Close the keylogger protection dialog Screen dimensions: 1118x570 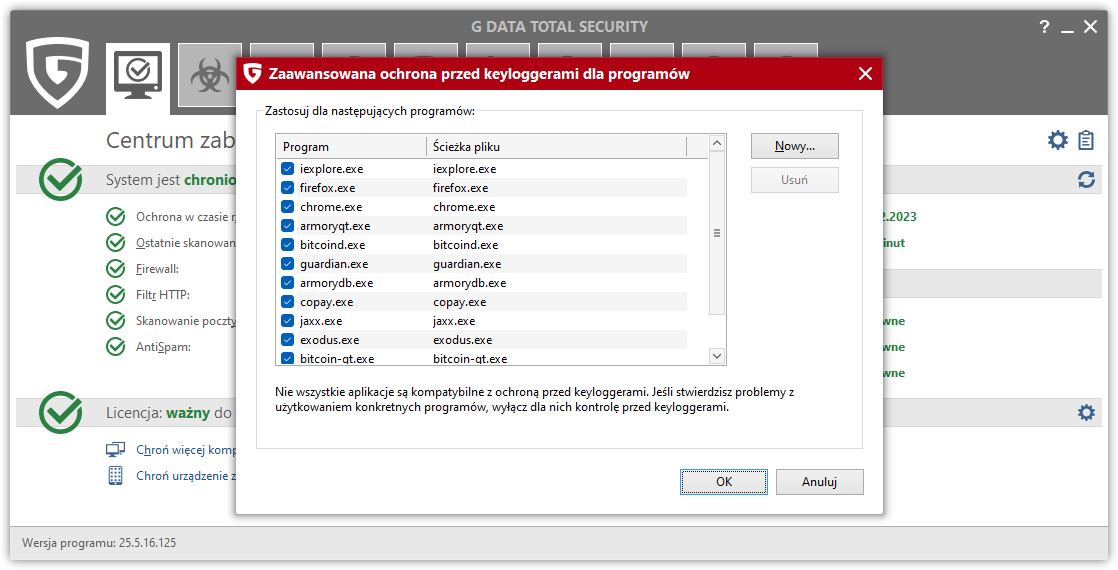[x=865, y=73]
